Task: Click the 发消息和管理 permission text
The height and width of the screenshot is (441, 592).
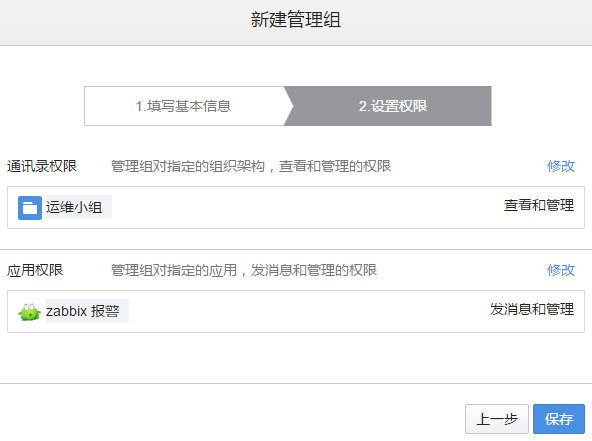Action: click(x=532, y=310)
